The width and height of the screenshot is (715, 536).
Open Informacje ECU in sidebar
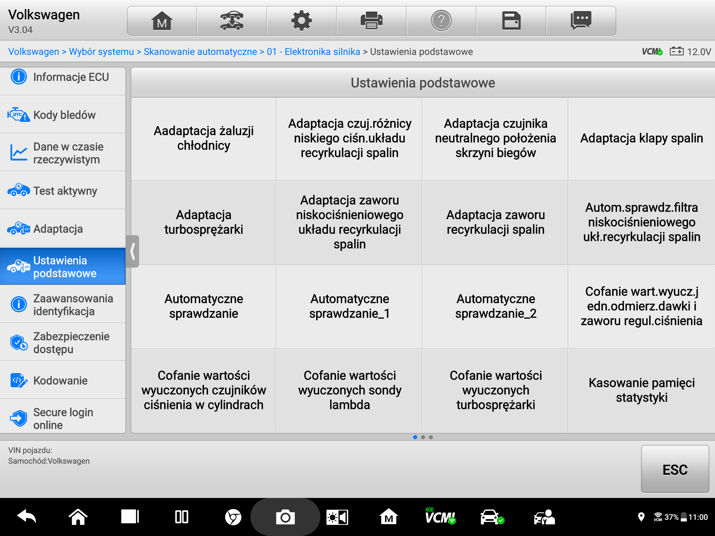click(62, 77)
